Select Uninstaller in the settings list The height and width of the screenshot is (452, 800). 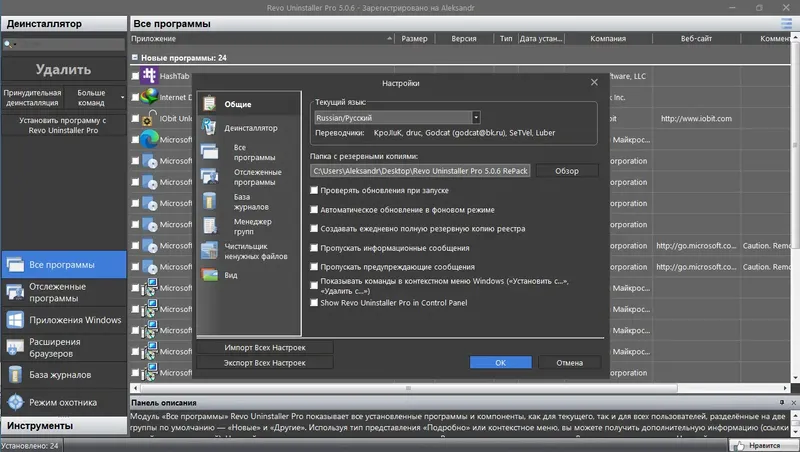251,128
